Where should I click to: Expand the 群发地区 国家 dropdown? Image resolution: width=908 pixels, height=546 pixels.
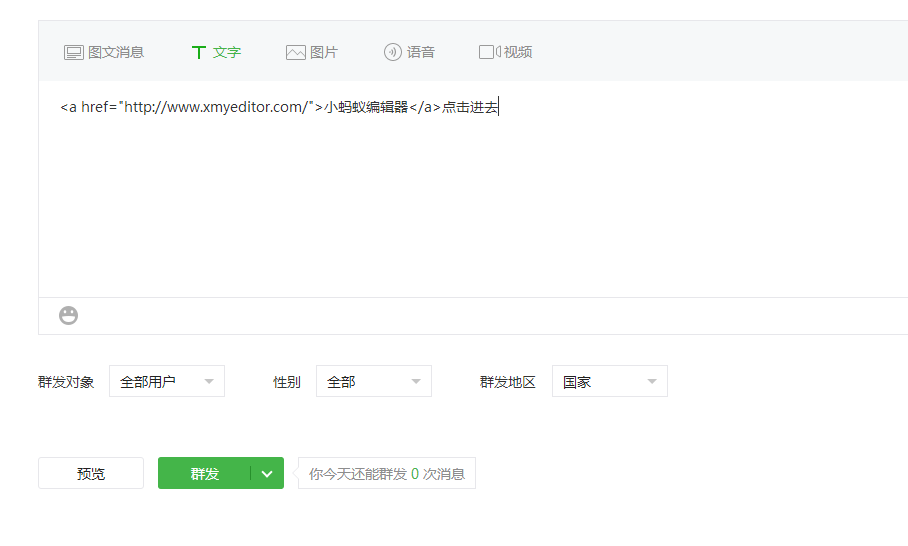click(x=610, y=381)
